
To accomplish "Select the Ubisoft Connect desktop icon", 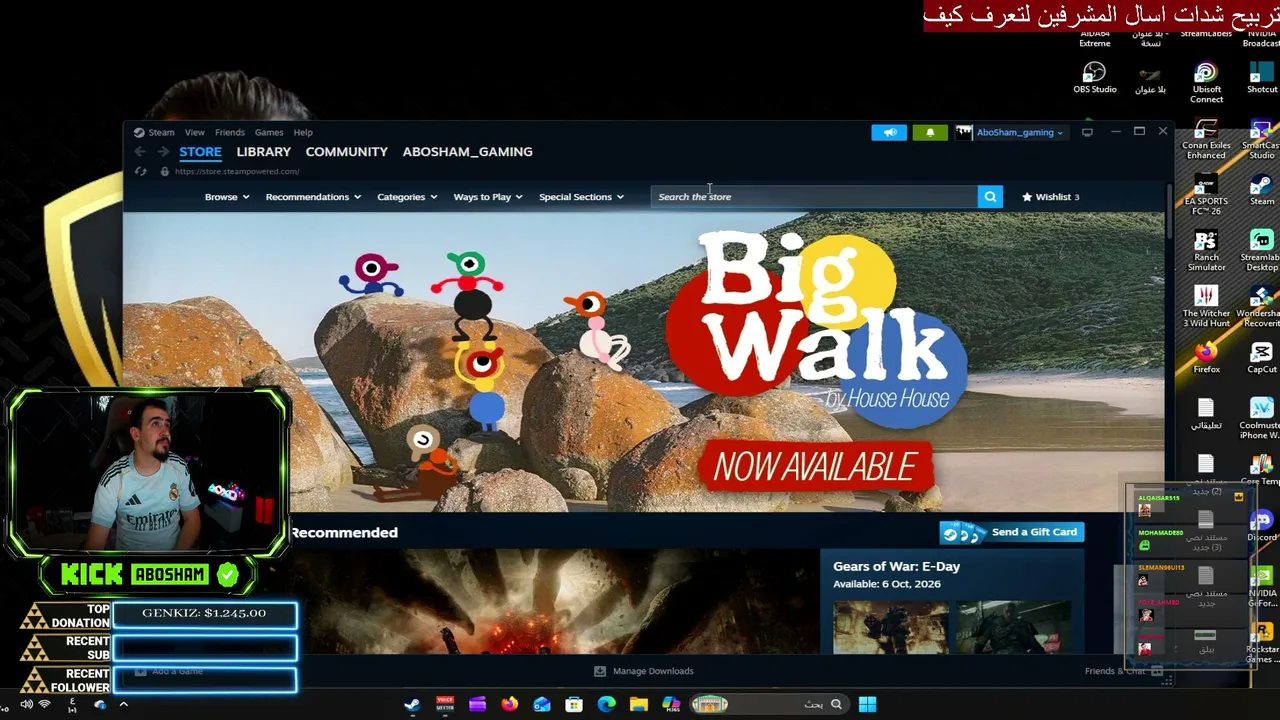I will 1206,83.
